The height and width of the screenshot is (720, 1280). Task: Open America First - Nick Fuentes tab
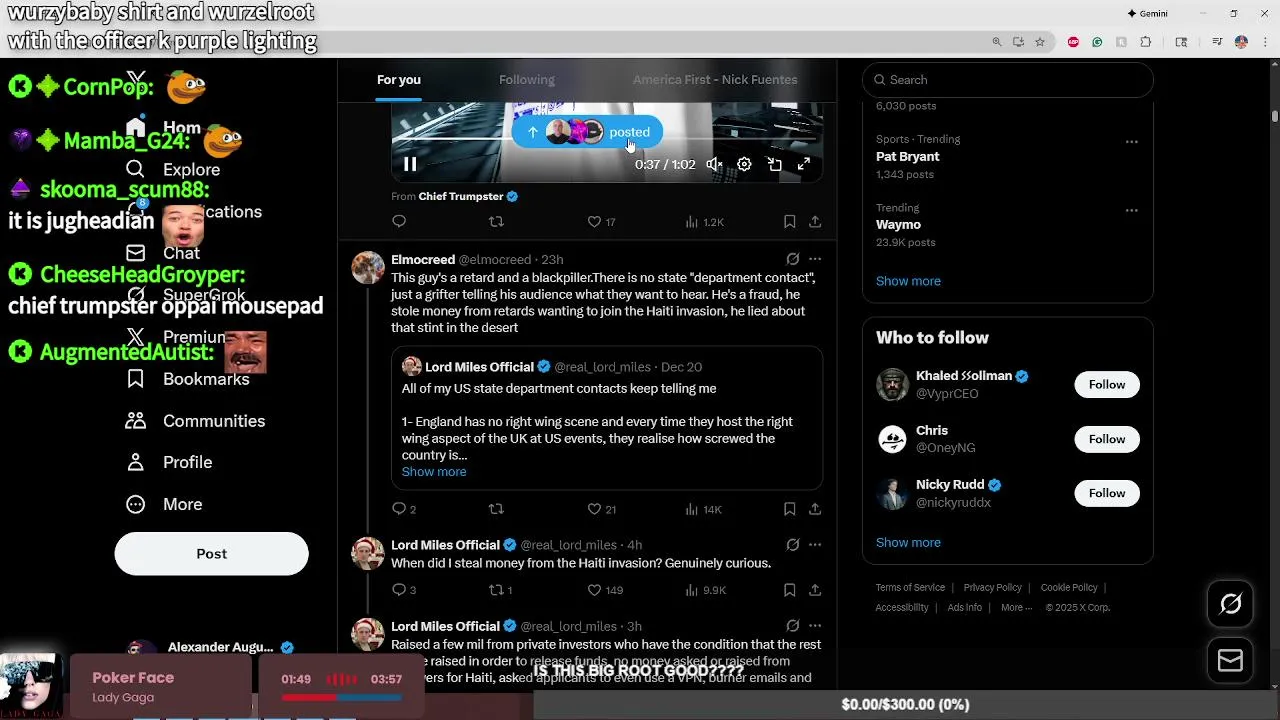pos(715,80)
